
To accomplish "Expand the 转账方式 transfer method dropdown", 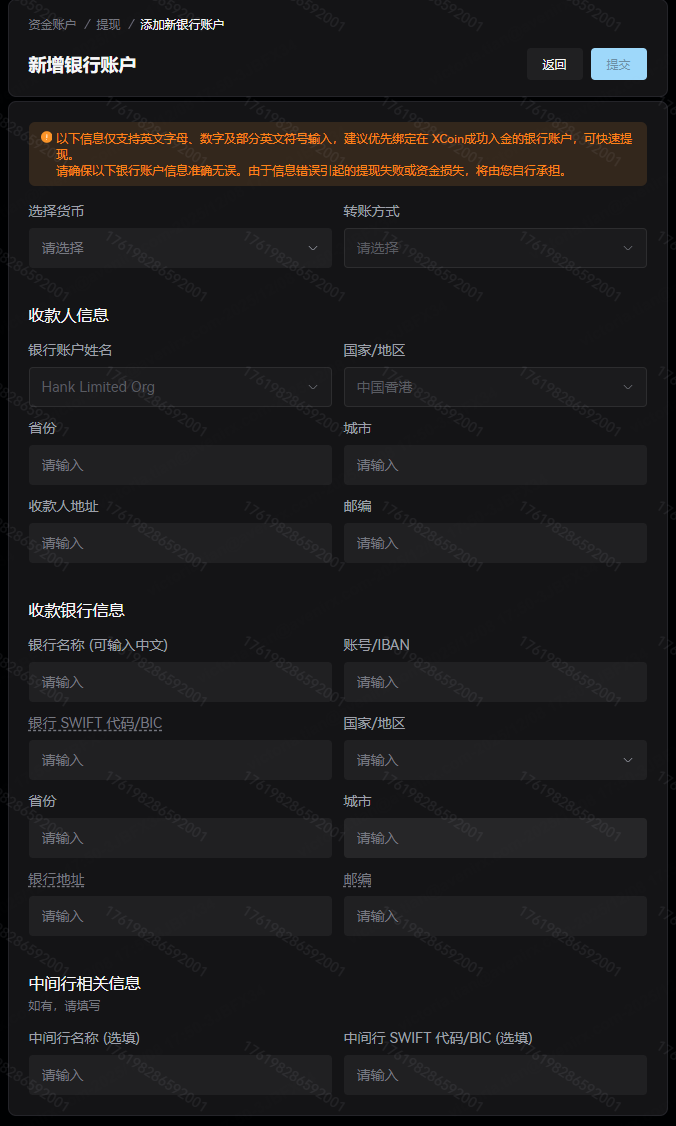I will (x=495, y=248).
